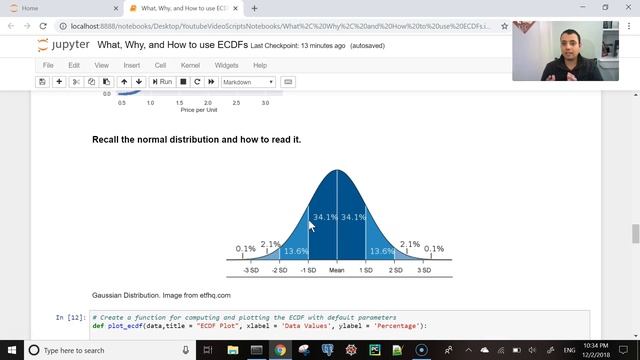
Task: Open the battery status tray icon
Action: pos(516,350)
